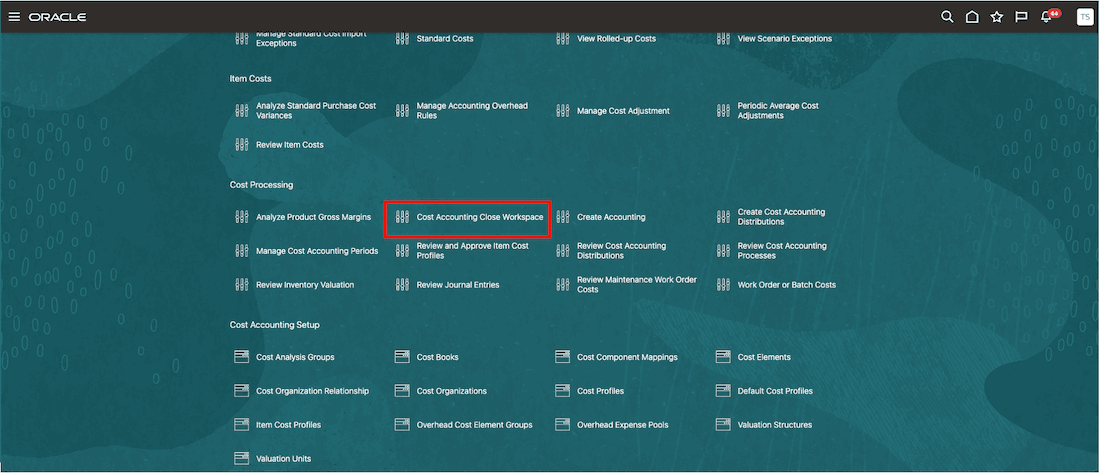The height and width of the screenshot is (473, 1100).
Task: Open Review and Approve Item Cost Profiles
Action: pyautogui.click(x=473, y=251)
